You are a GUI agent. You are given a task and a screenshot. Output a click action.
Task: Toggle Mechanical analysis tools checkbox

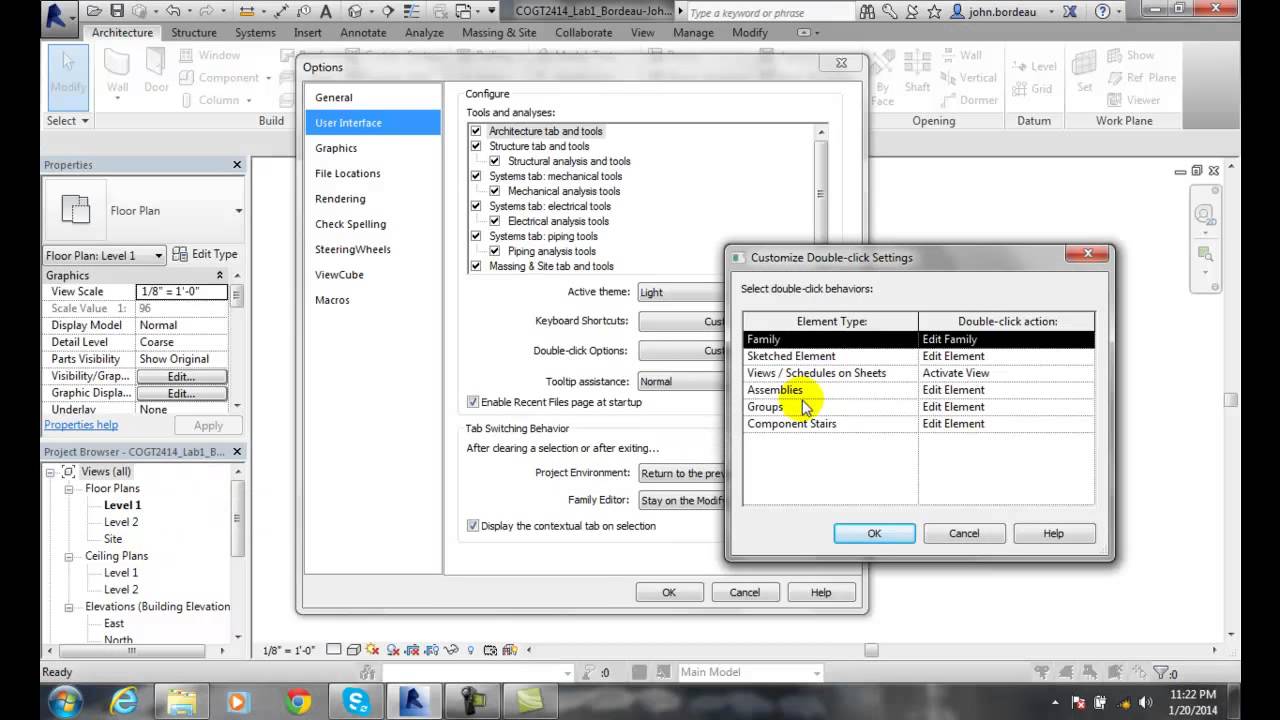click(495, 191)
